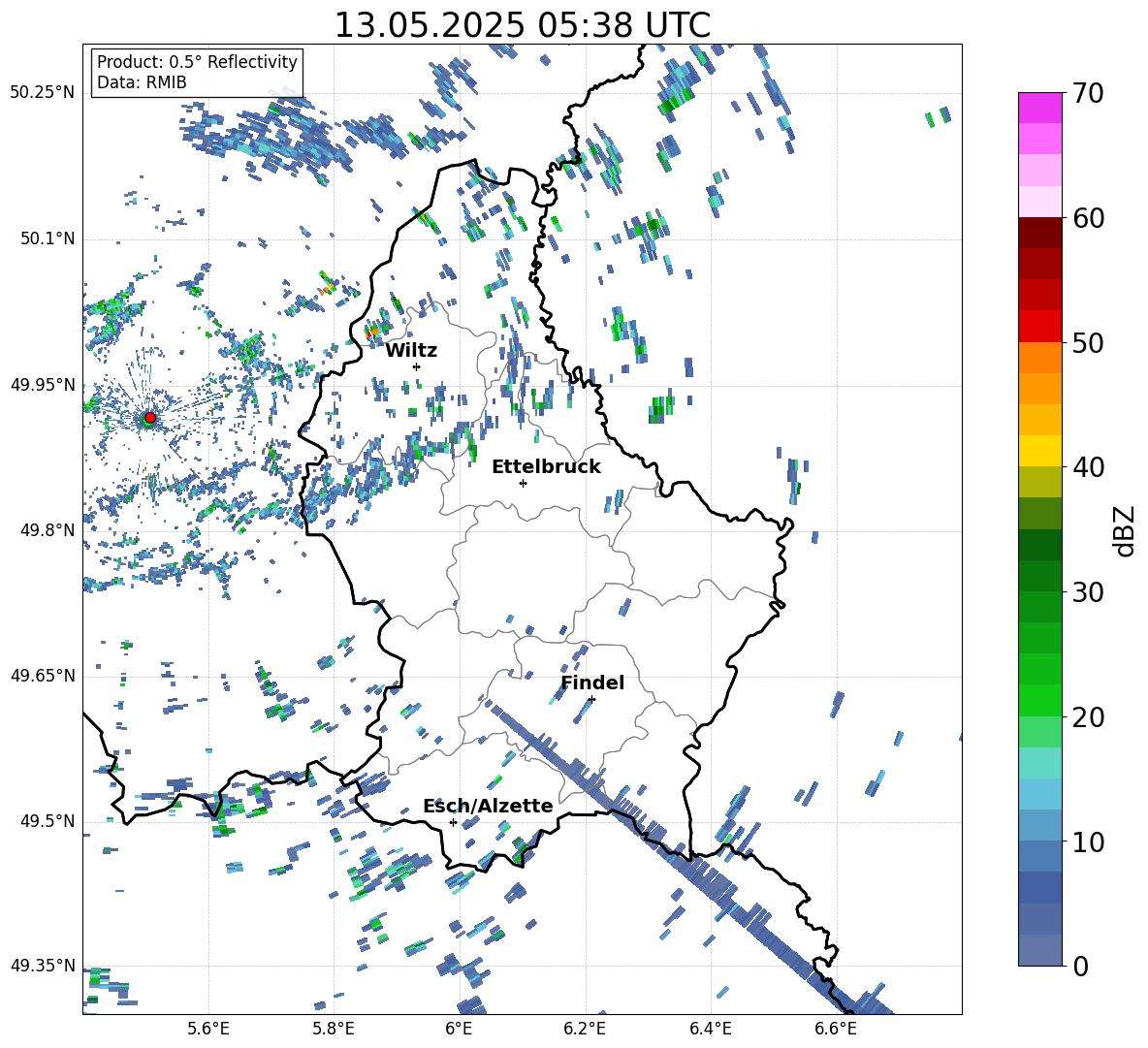1148x1048 pixels.
Task: Click the 60 label on colorbar
Action: pos(1088,218)
